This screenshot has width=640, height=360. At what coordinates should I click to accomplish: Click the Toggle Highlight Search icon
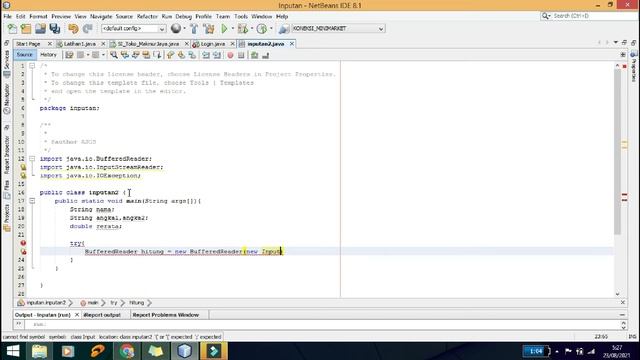pyautogui.click(x=146, y=55)
